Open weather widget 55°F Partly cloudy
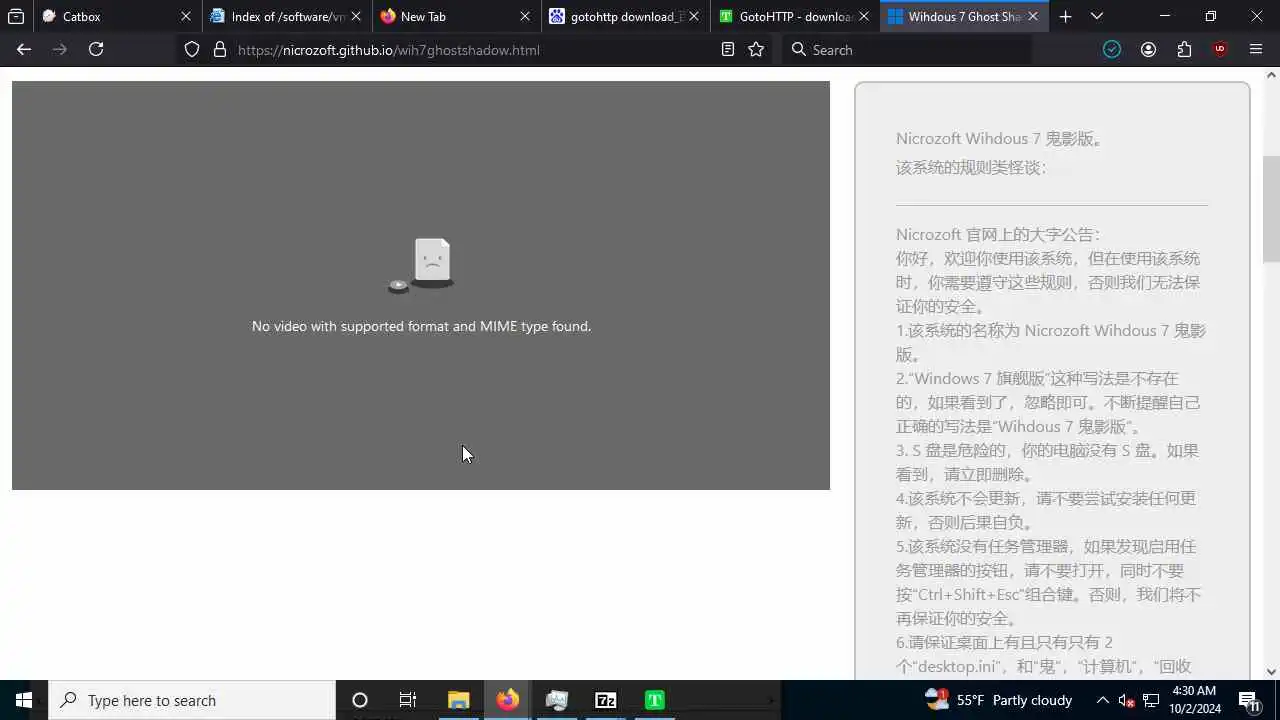This screenshot has height=720, width=1280. pos(998,700)
